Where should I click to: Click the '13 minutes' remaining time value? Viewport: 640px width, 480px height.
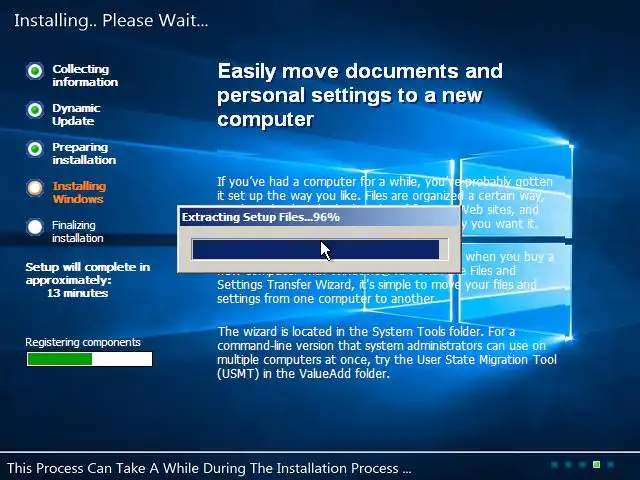point(78,293)
